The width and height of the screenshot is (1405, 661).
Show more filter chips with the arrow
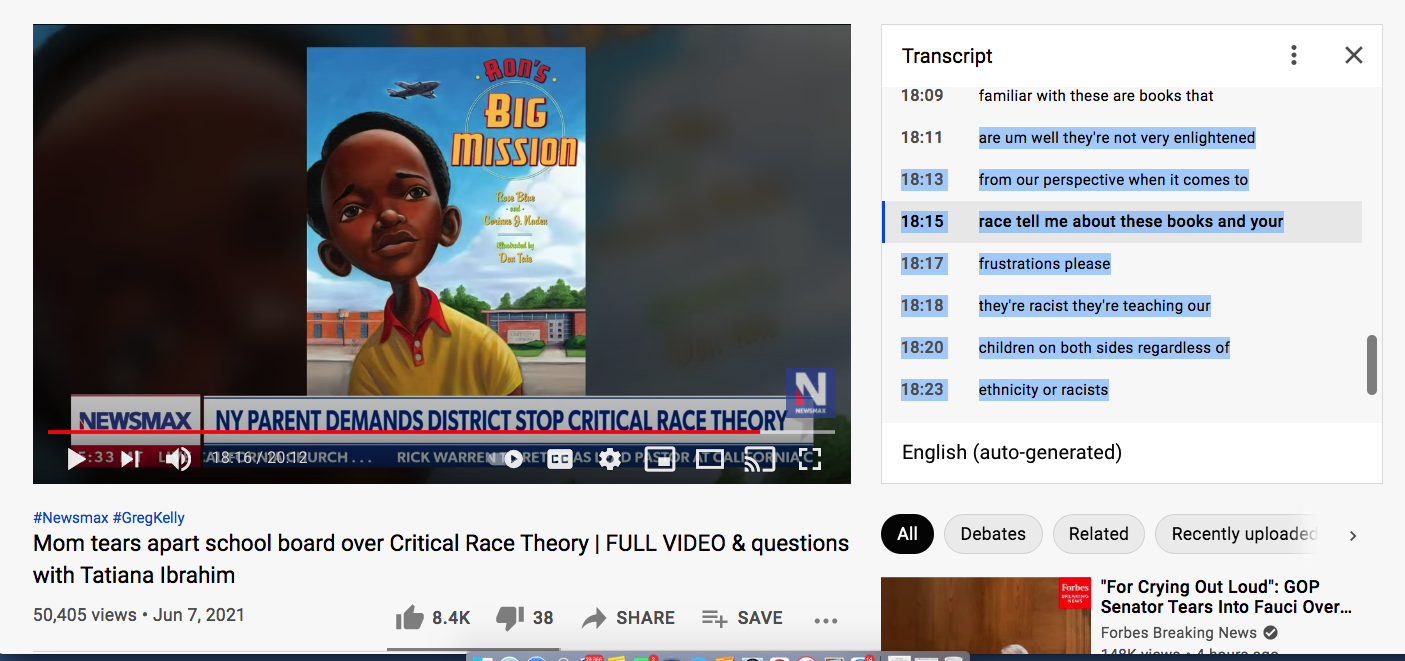(x=1353, y=535)
